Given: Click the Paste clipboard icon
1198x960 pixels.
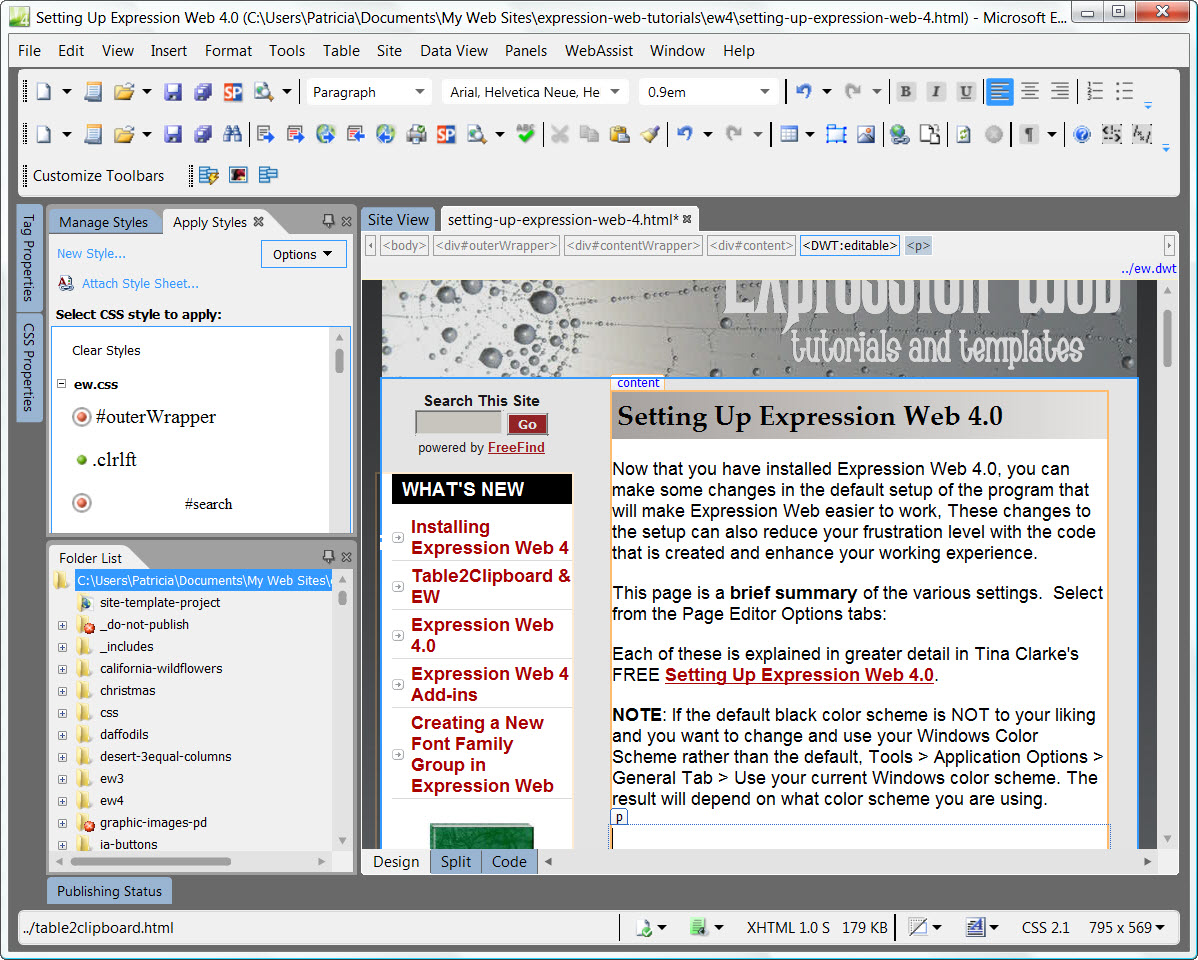Looking at the screenshot, I should pyautogui.click(x=619, y=135).
